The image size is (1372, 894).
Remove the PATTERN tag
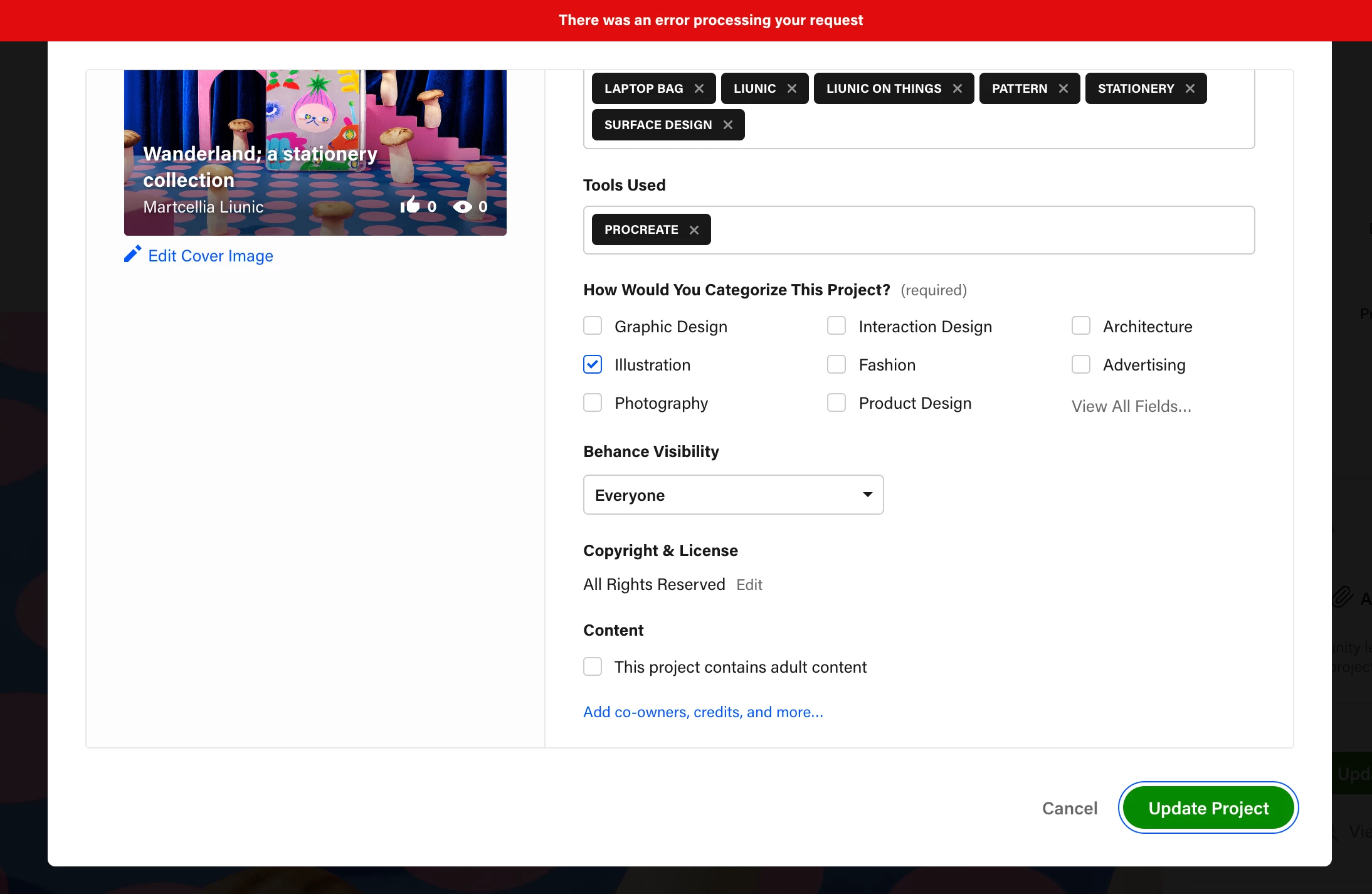coord(1063,89)
